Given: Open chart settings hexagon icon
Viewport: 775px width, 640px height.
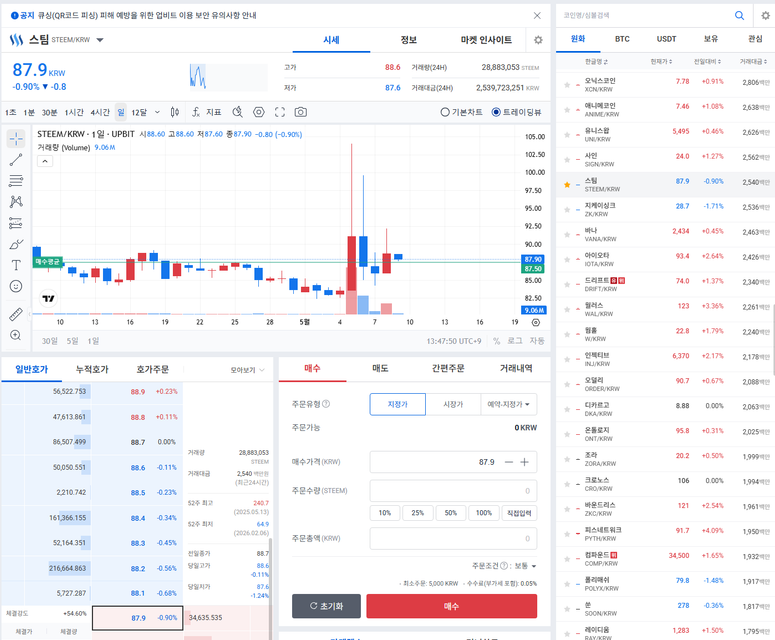Looking at the screenshot, I should 259,112.
